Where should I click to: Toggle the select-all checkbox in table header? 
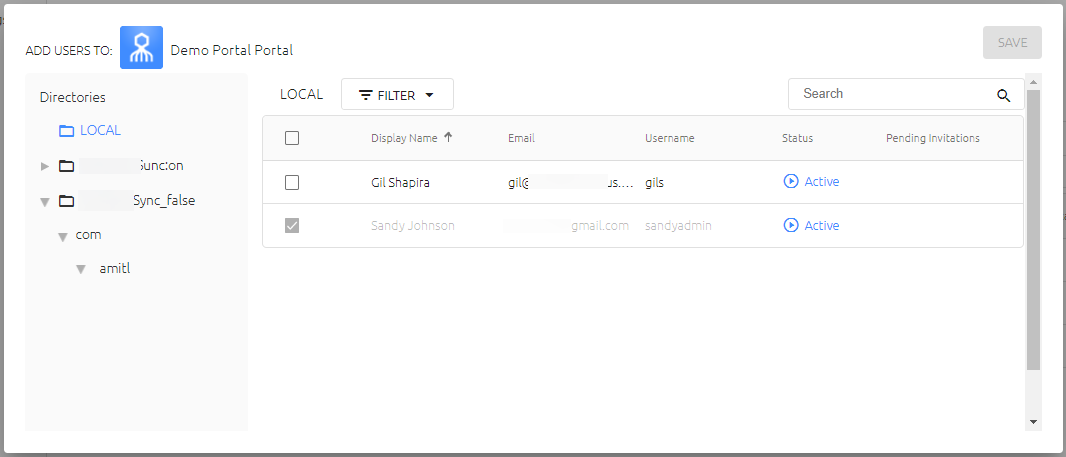(292, 138)
